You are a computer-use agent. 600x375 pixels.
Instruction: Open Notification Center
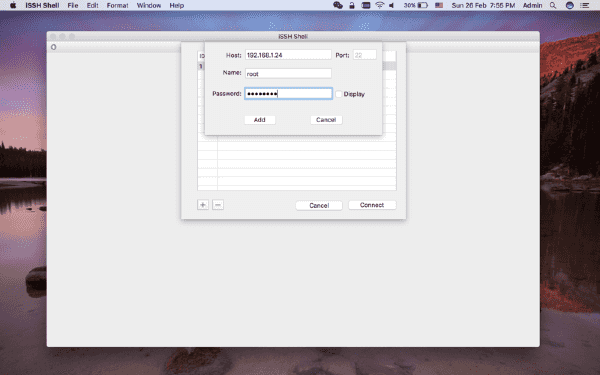(x=585, y=5)
